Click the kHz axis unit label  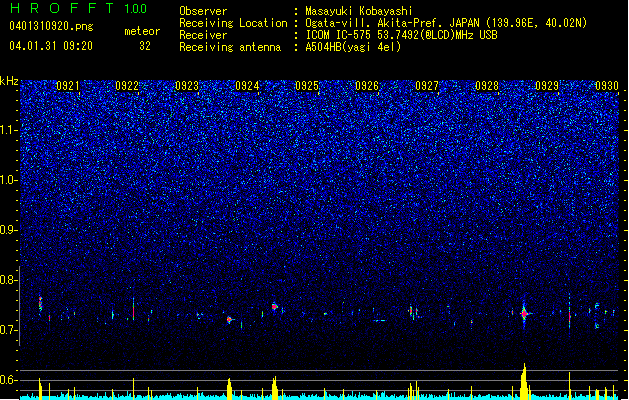coord(9,81)
